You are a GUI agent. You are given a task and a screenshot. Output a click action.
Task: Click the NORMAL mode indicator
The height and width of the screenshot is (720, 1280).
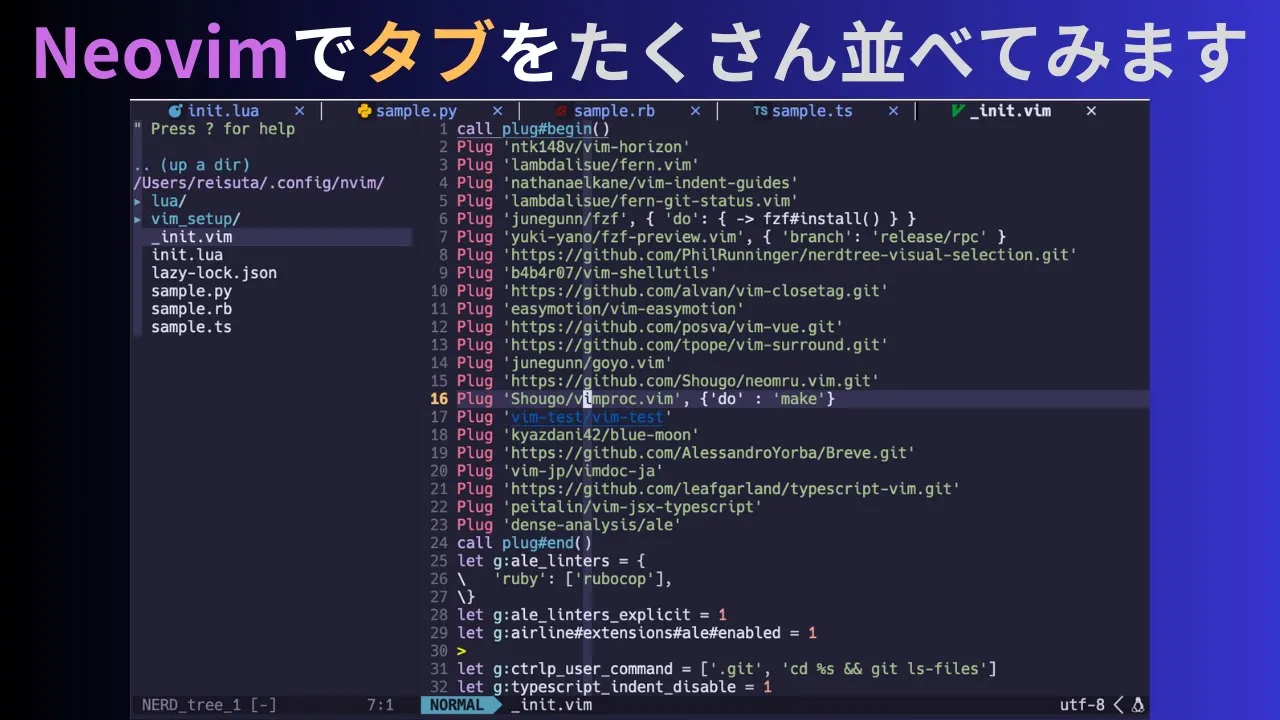pos(456,705)
